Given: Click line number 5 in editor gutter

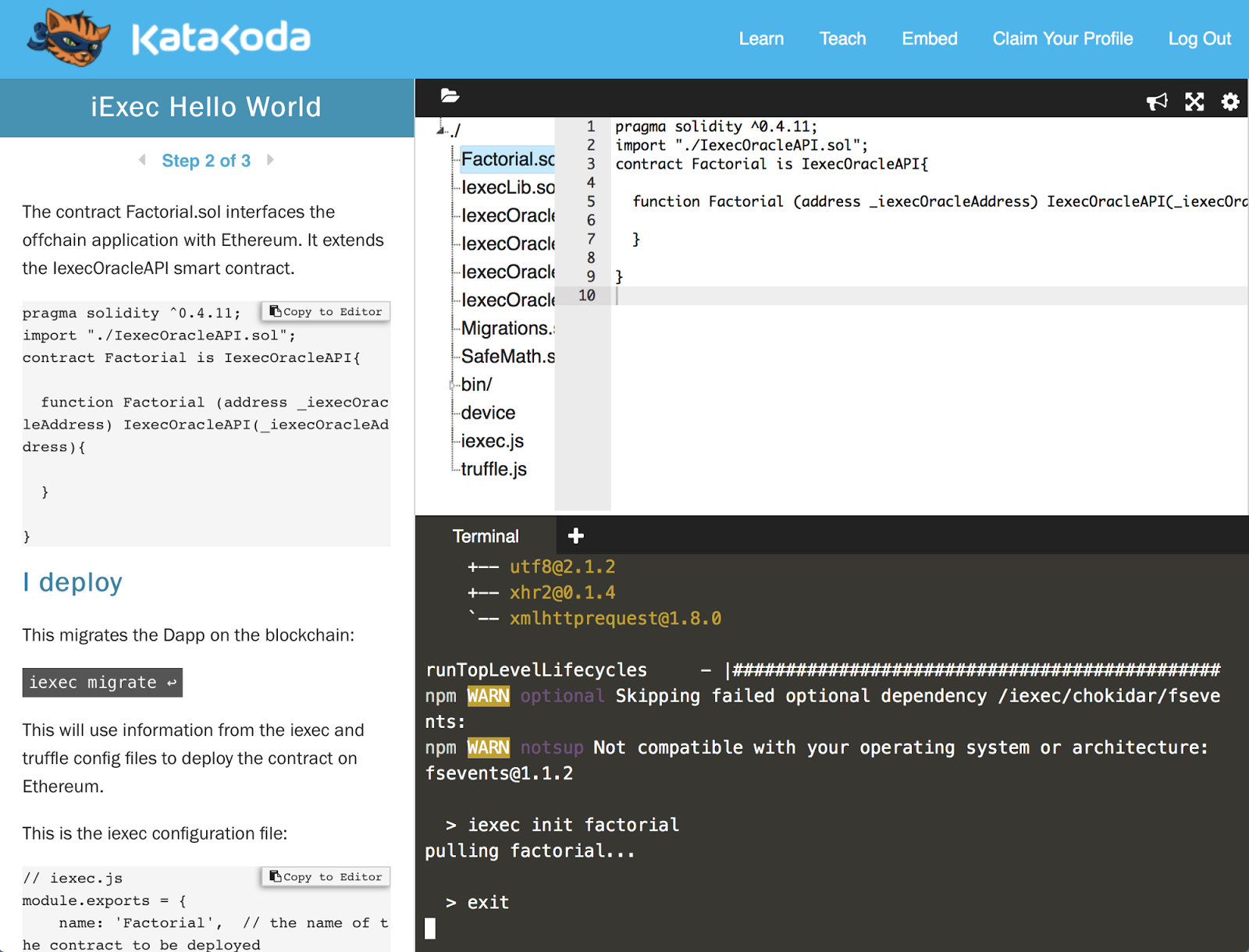Looking at the screenshot, I should [x=591, y=201].
